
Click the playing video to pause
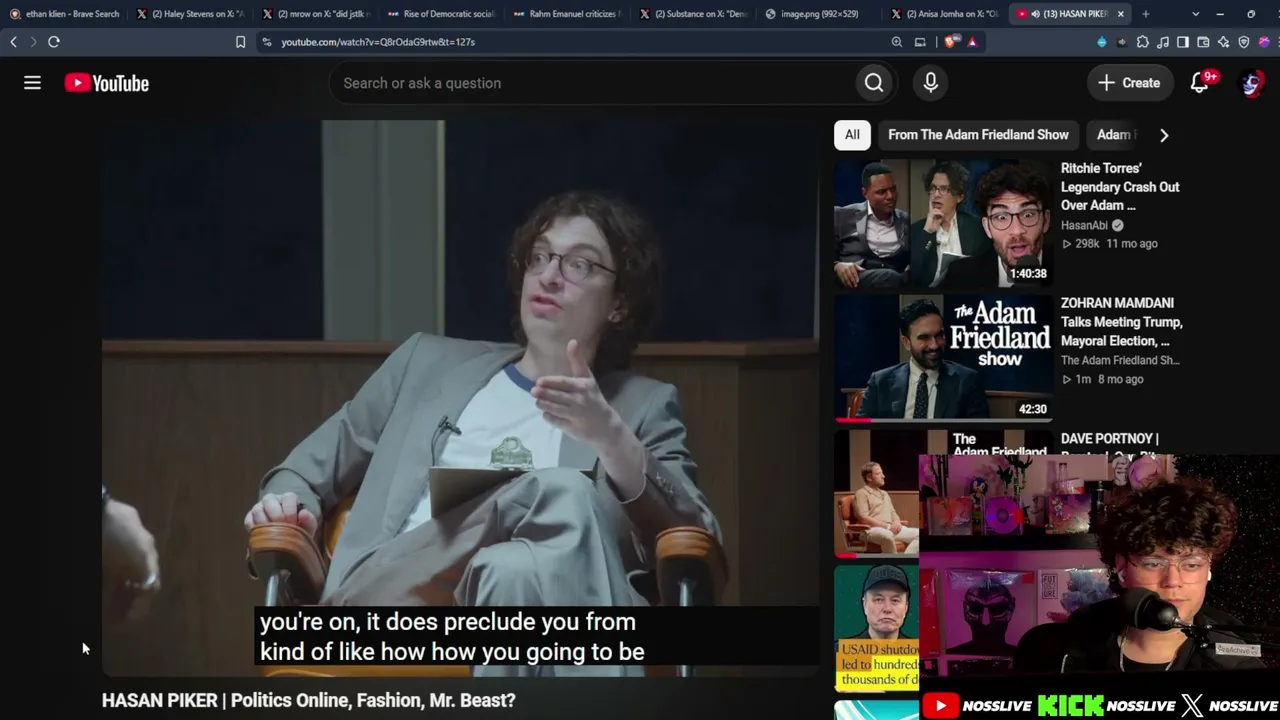coord(460,398)
